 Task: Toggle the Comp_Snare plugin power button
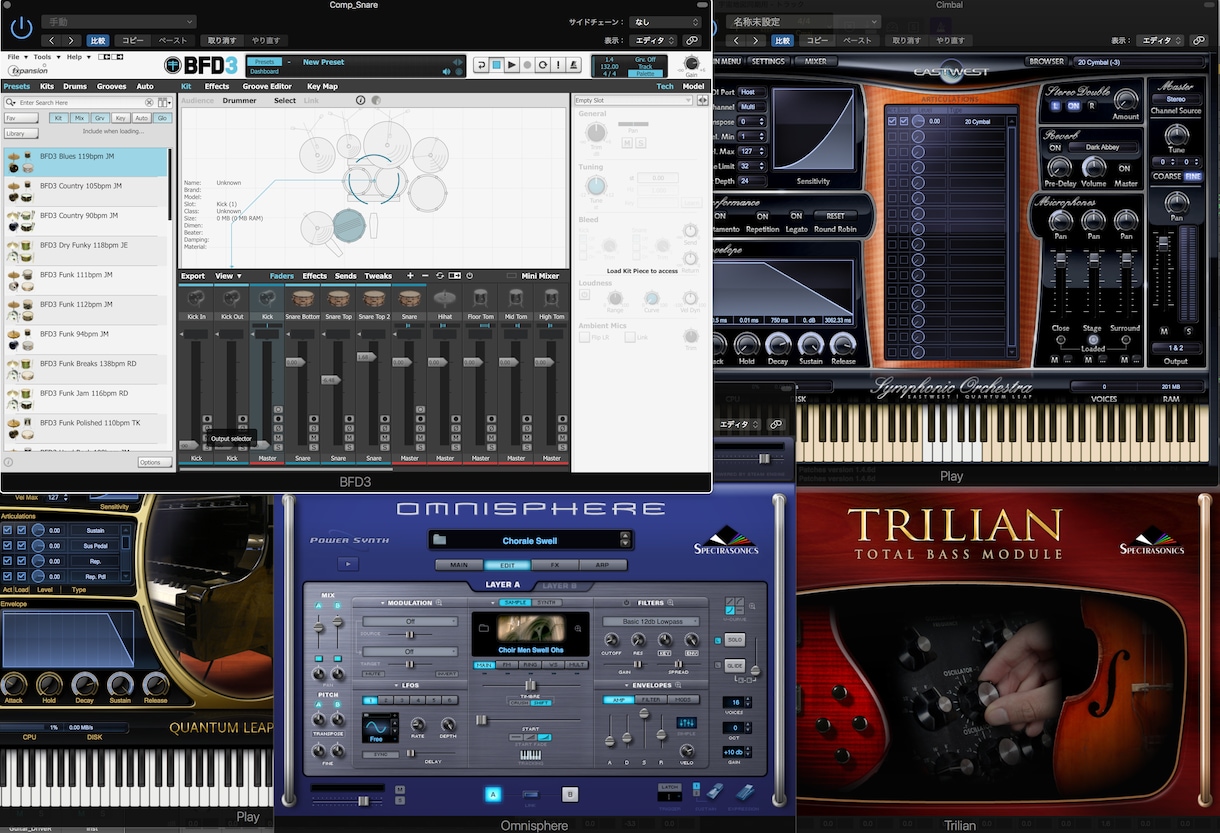(21, 28)
